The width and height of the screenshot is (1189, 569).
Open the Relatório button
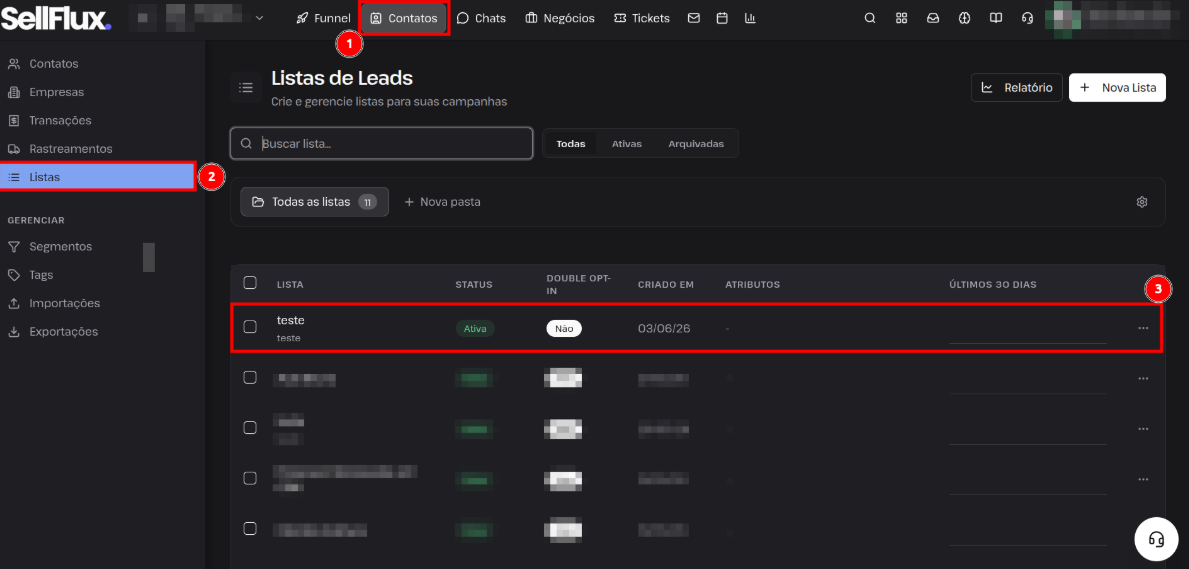[1017, 87]
